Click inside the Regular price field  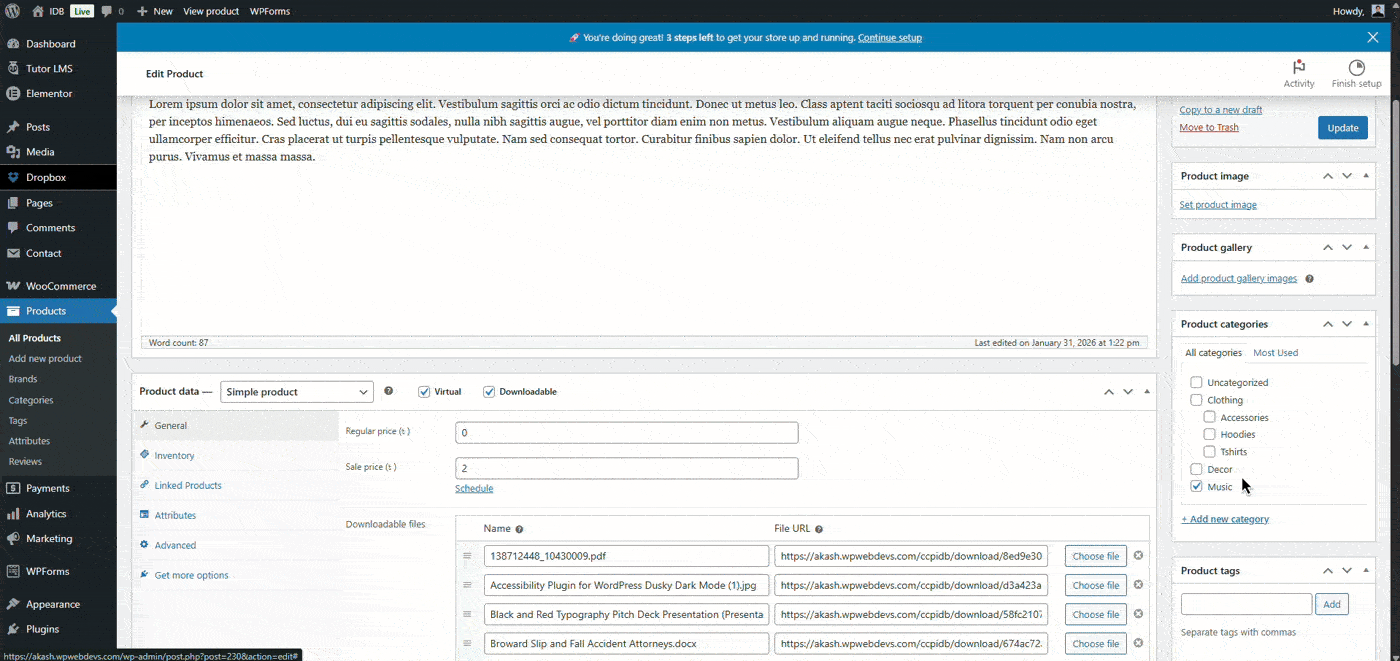click(626, 432)
